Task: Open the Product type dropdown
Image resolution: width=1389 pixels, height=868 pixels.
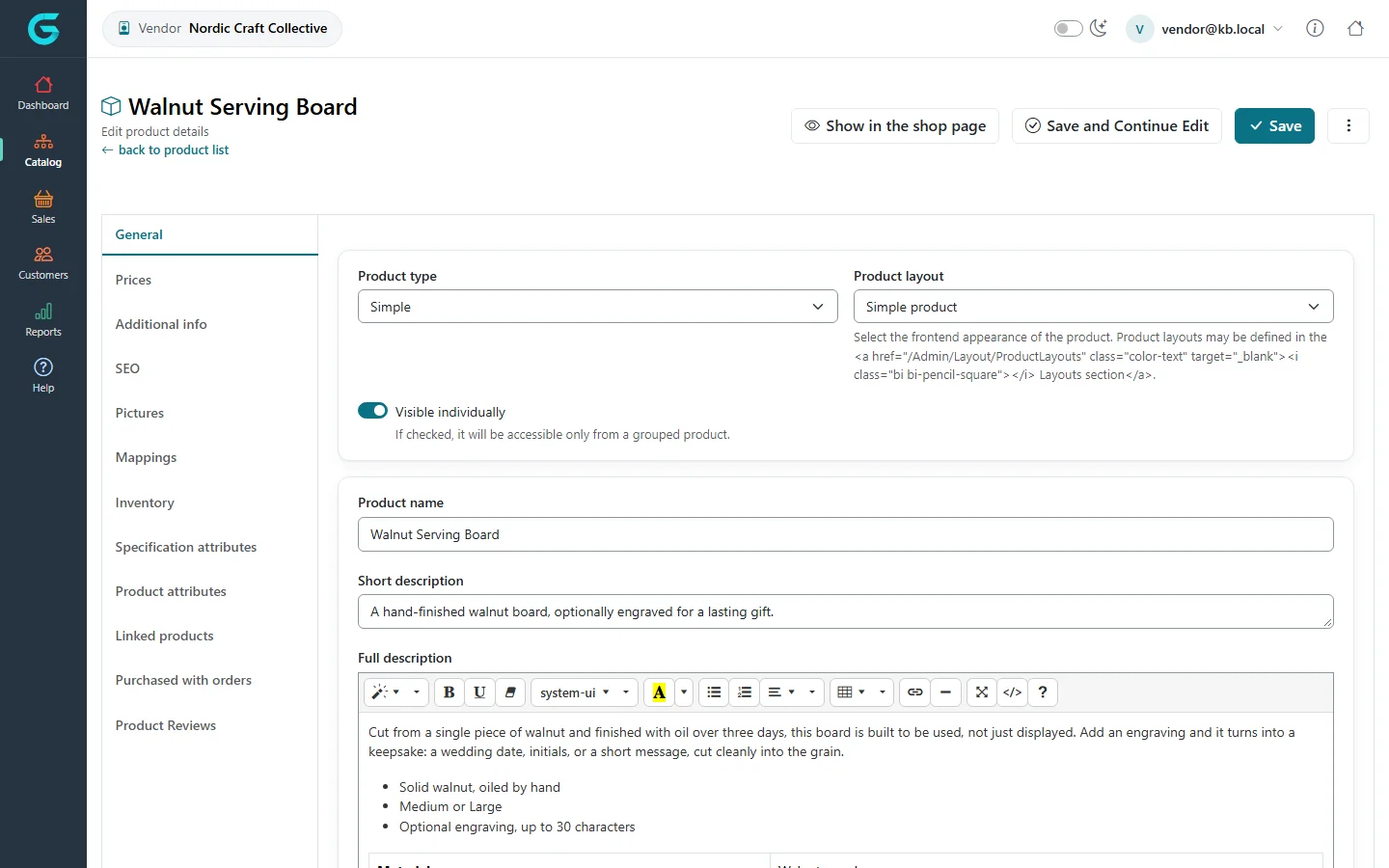Action: pos(597,307)
